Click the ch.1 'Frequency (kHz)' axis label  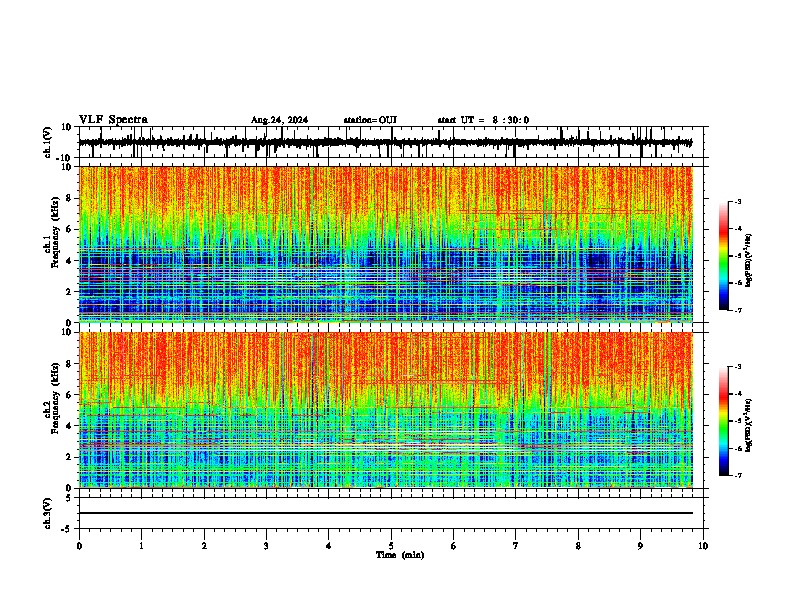coord(55,232)
